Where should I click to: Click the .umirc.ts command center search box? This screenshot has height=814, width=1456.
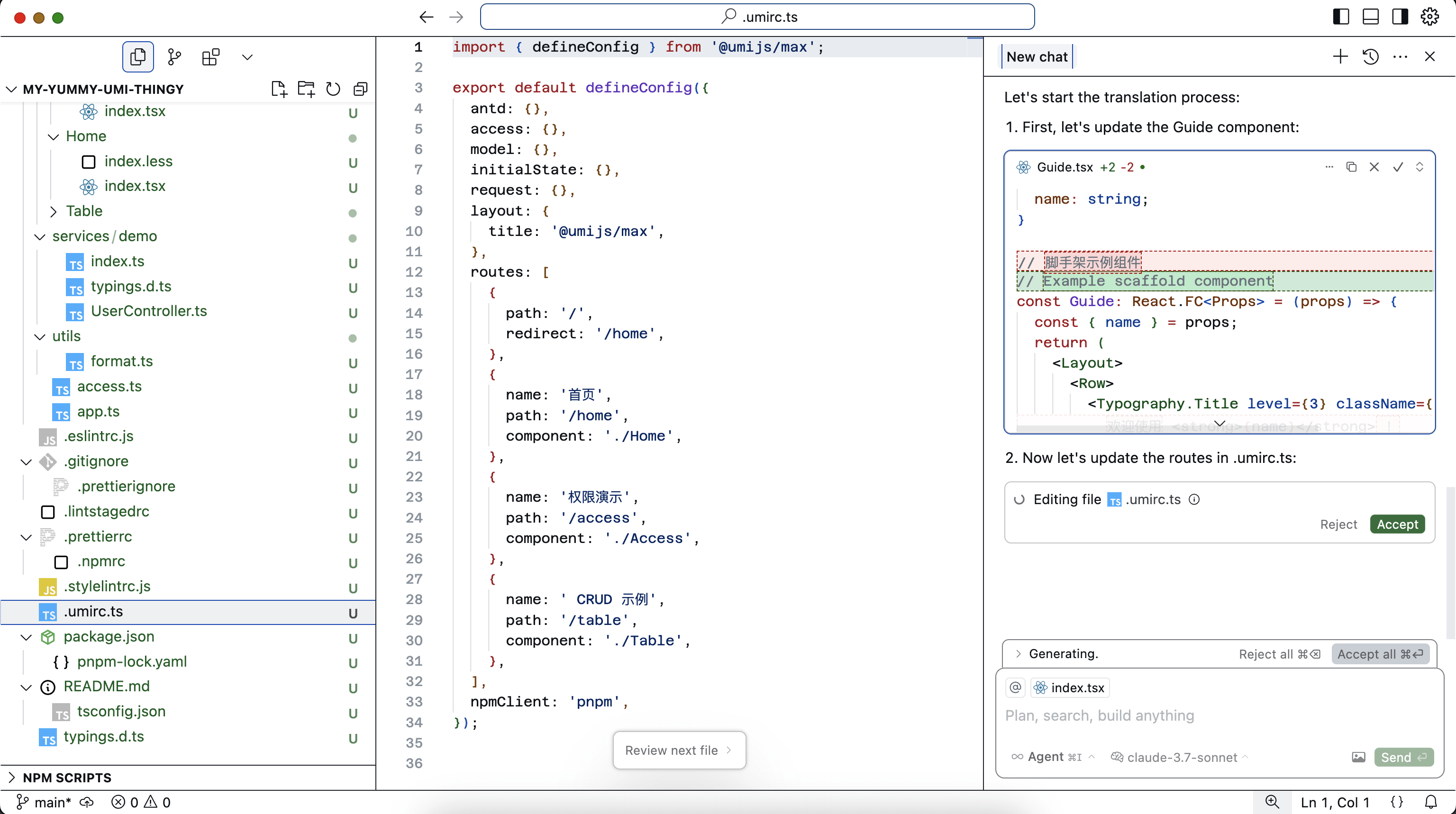(x=757, y=17)
